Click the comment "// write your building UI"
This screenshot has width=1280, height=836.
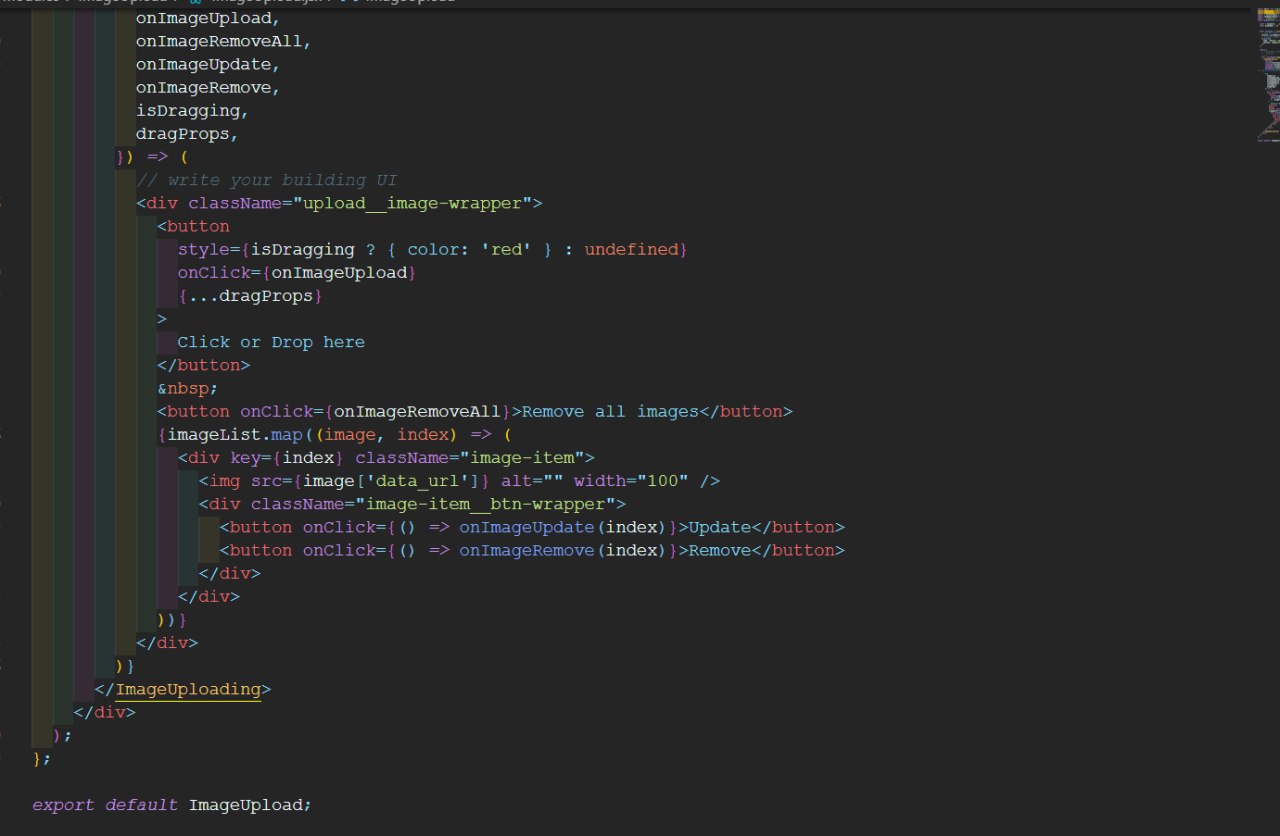point(267,180)
